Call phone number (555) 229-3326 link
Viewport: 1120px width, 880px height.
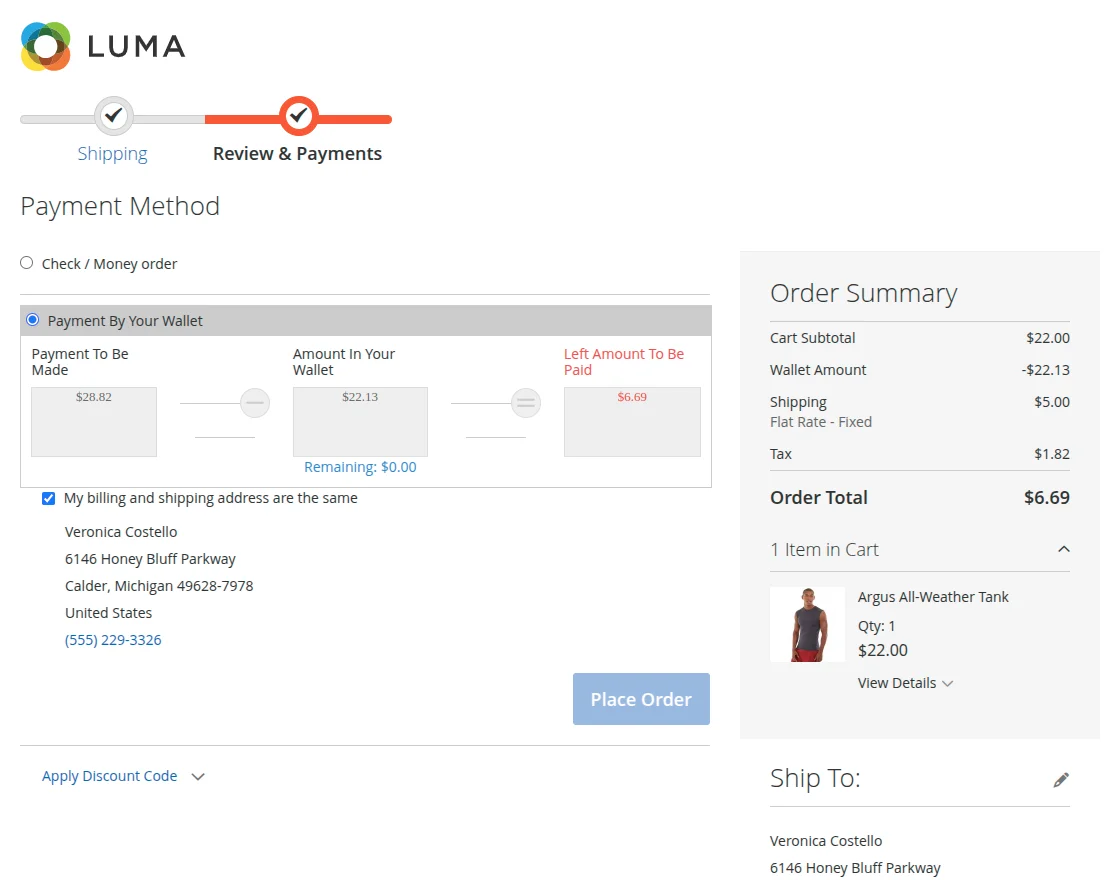coord(113,640)
